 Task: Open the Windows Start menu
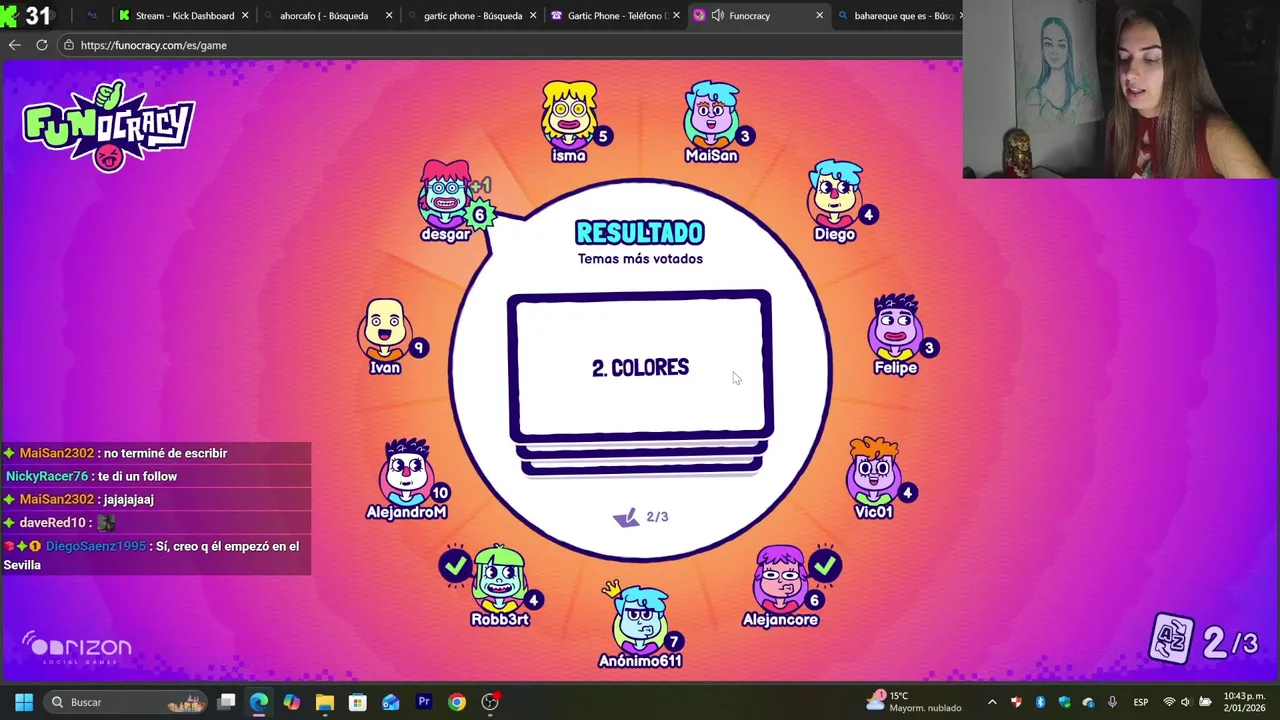point(24,702)
